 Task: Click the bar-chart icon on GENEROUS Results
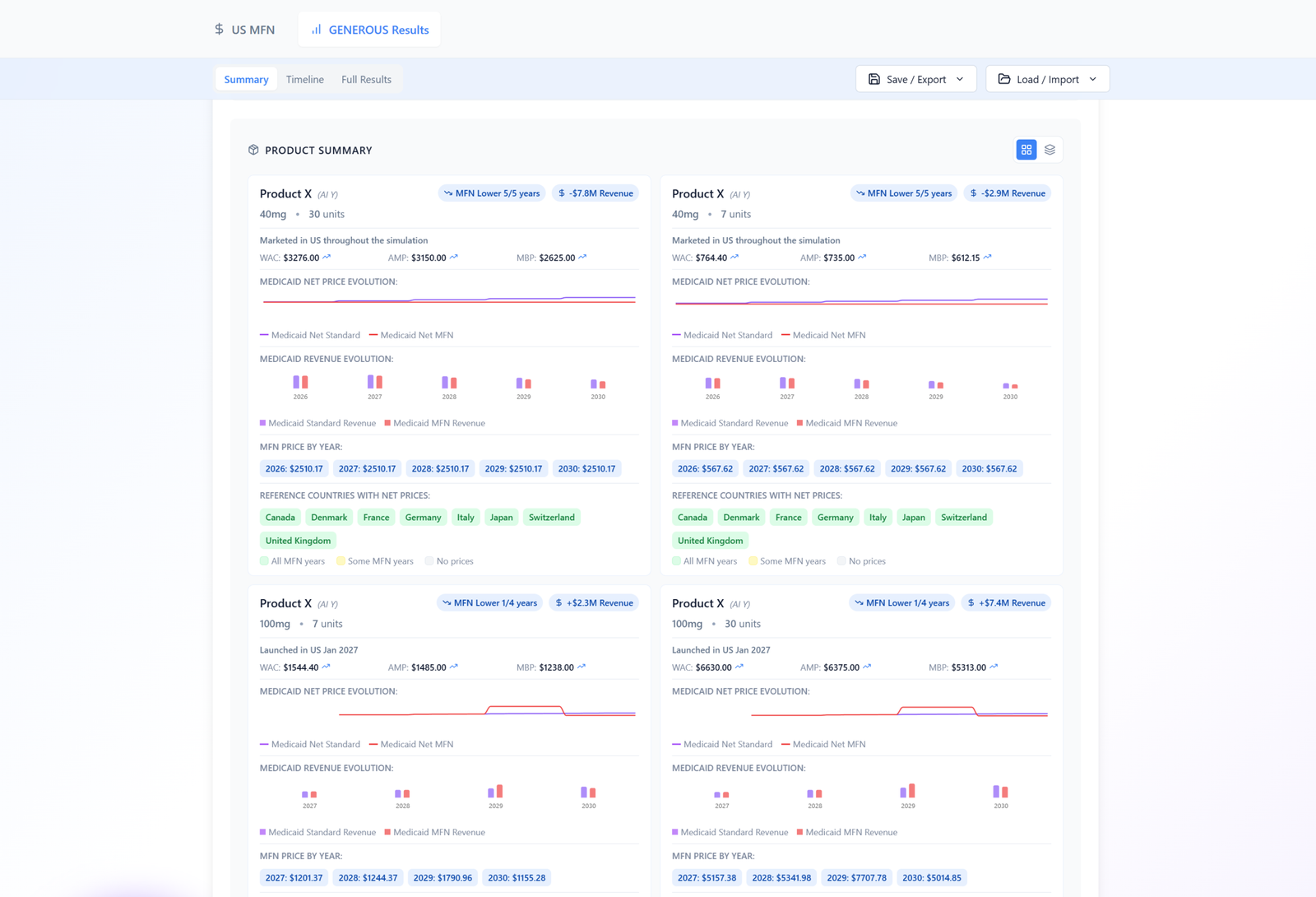click(x=315, y=29)
